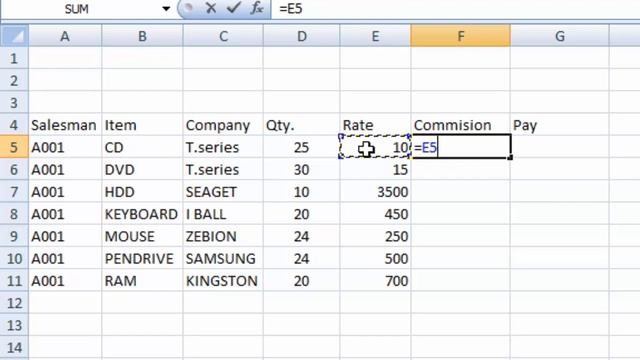Click Qty cell with value 25
This screenshot has width=640, height=360.
[x=302, y=147]
